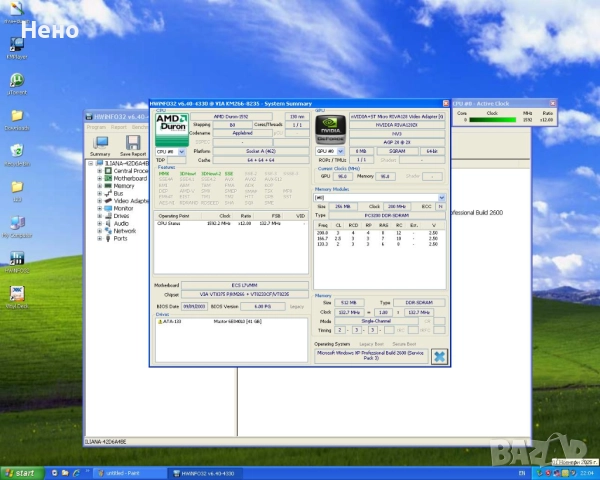Click the folder icon in Quick Launch
The height and width of the screenshot is (480, 600).
click(65, 473)
